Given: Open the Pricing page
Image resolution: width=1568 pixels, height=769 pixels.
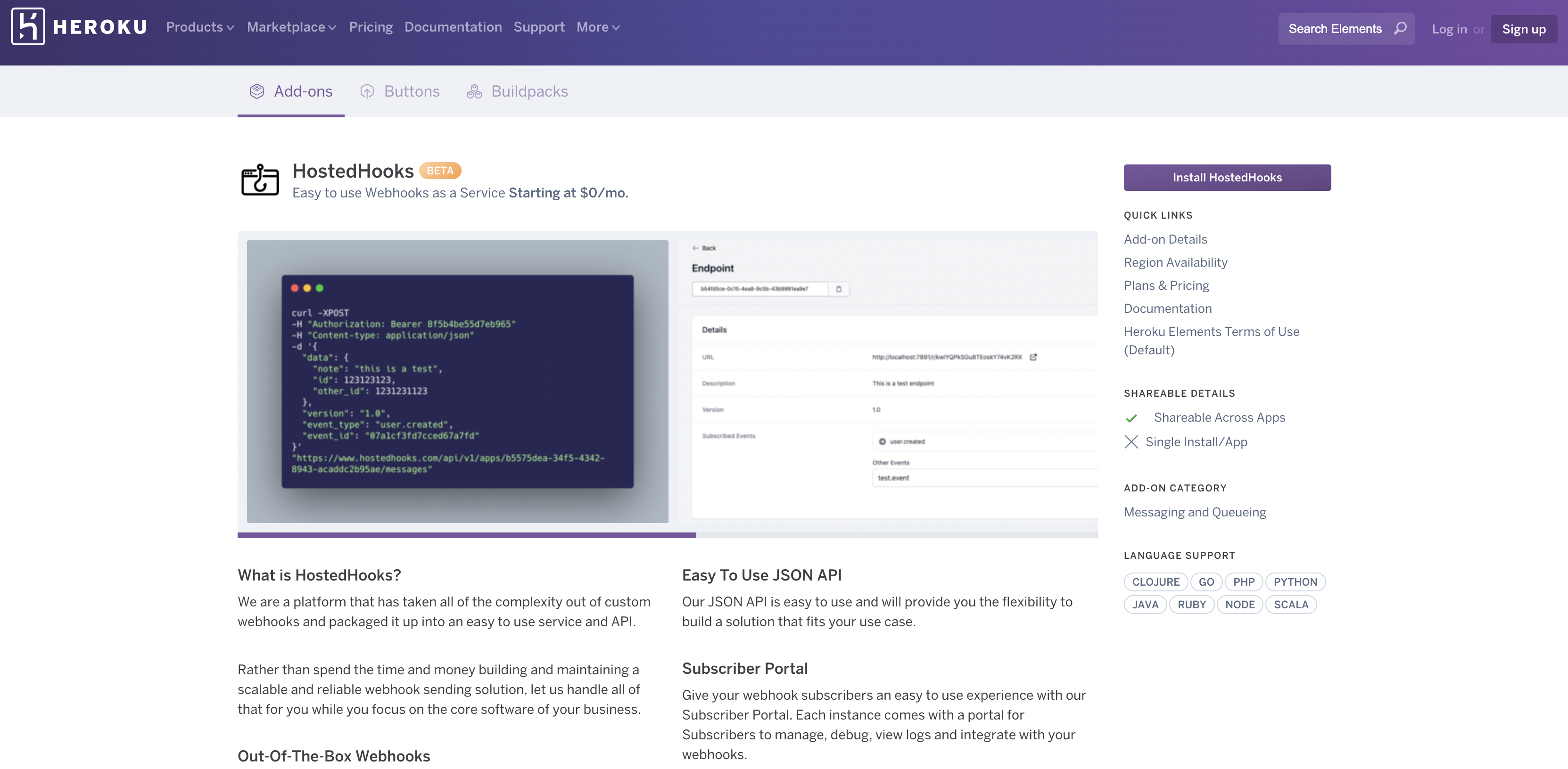Looking at the screenshot, I should click(x=371, y=27).
